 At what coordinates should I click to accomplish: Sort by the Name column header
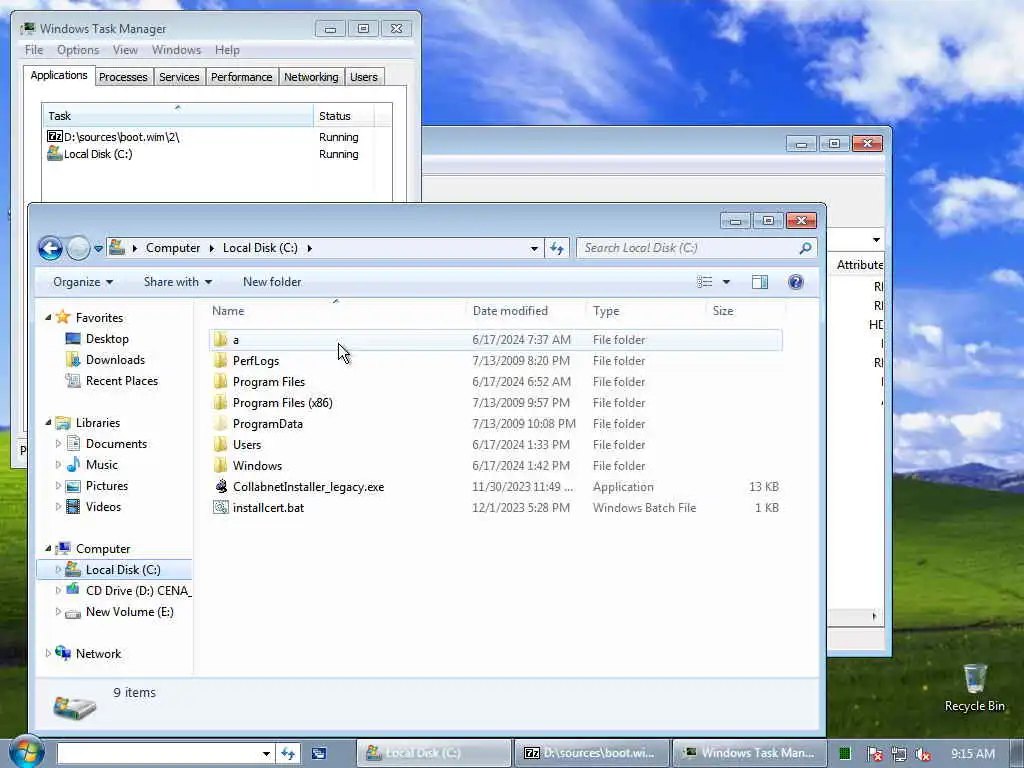pyautogui.click(x=336, y=311)
